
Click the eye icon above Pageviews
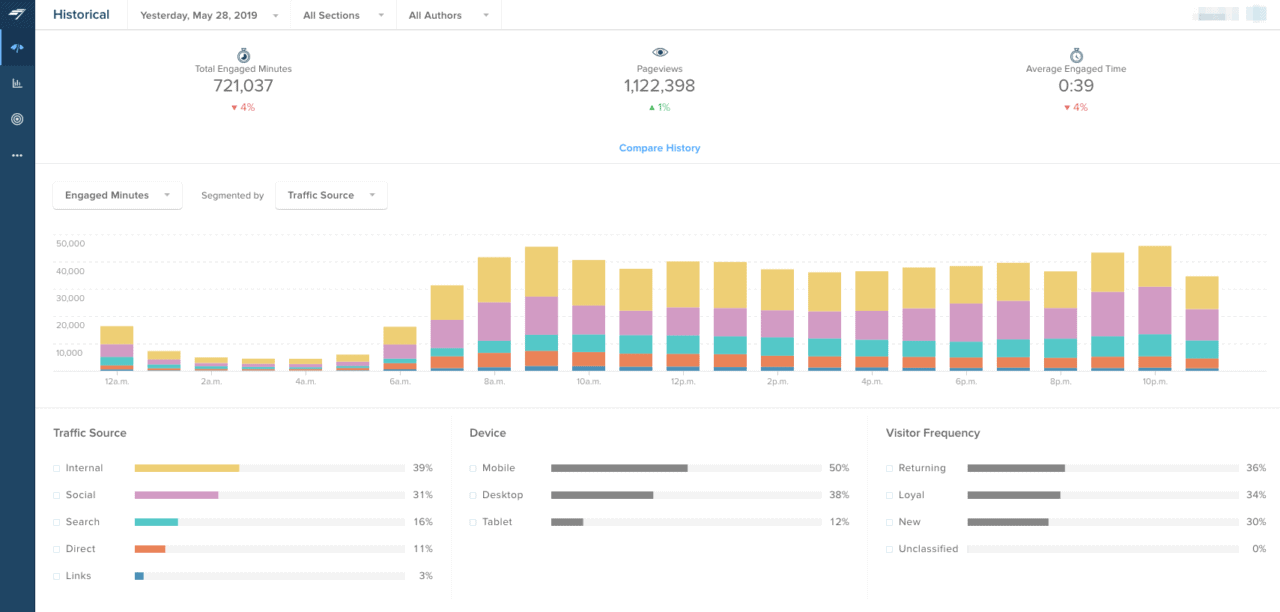click(658, 52)
